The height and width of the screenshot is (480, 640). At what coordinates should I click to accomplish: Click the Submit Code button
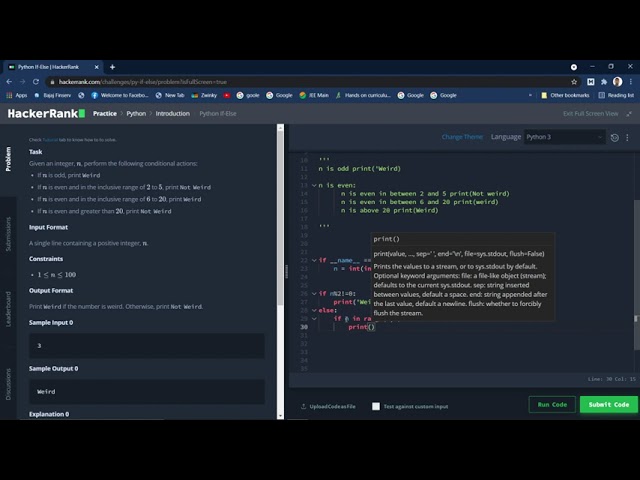tap(609, 404)
